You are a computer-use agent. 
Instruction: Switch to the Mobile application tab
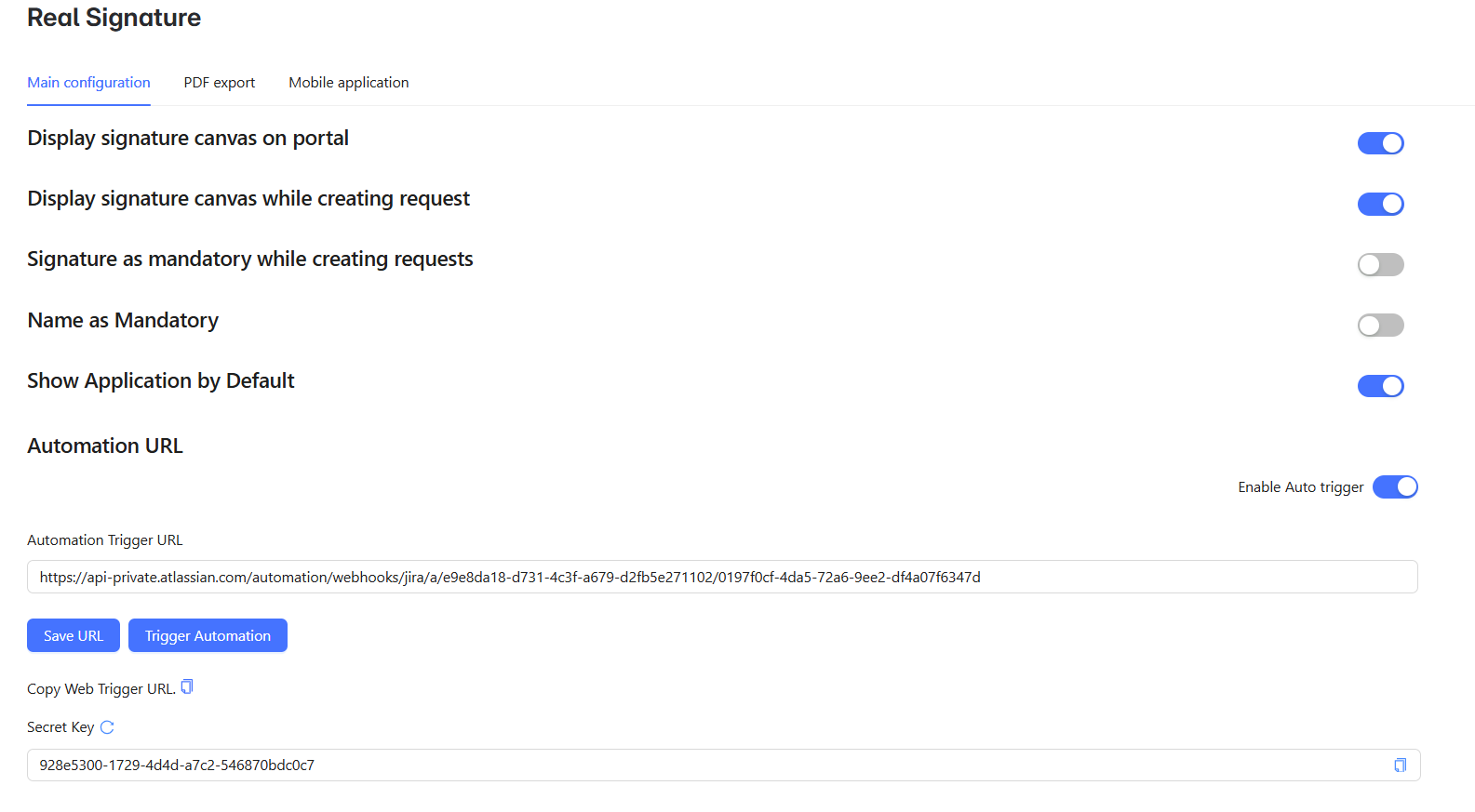(349, 83)
